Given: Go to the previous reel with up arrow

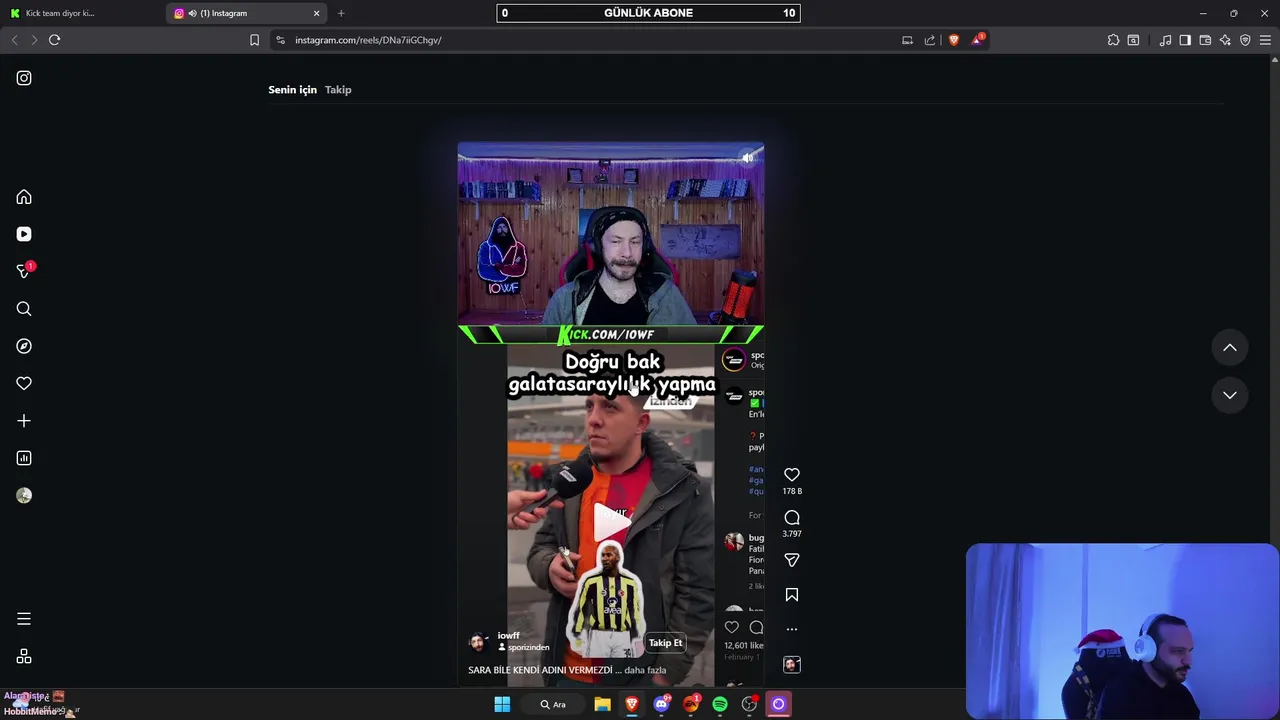Looking at the screenshot, I should coord(1230,348).
